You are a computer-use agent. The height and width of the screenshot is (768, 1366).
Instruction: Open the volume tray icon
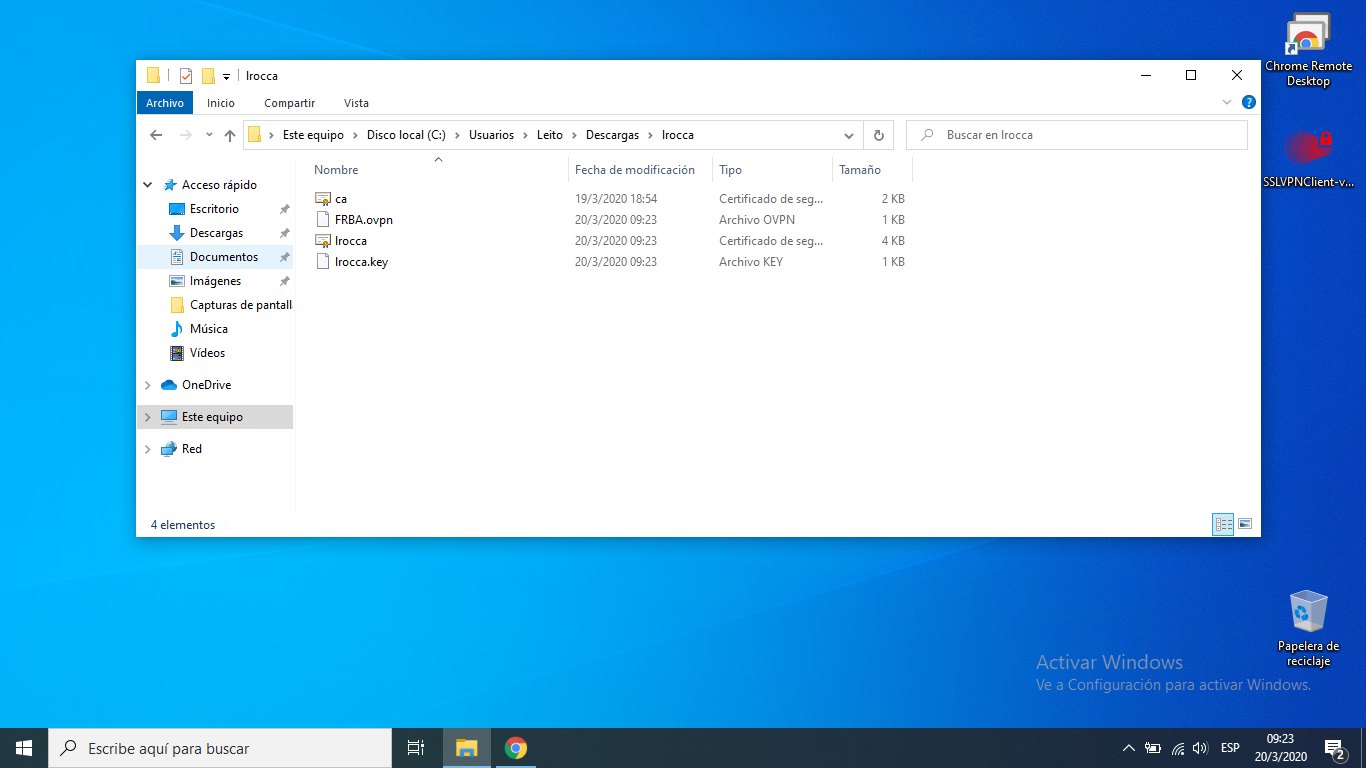(1201, 748)
